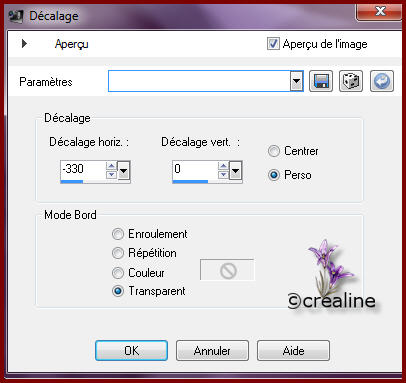Expand the Aperçu preview triangle
The width and height of the screenshot is (406, 383).
(24, 43)
